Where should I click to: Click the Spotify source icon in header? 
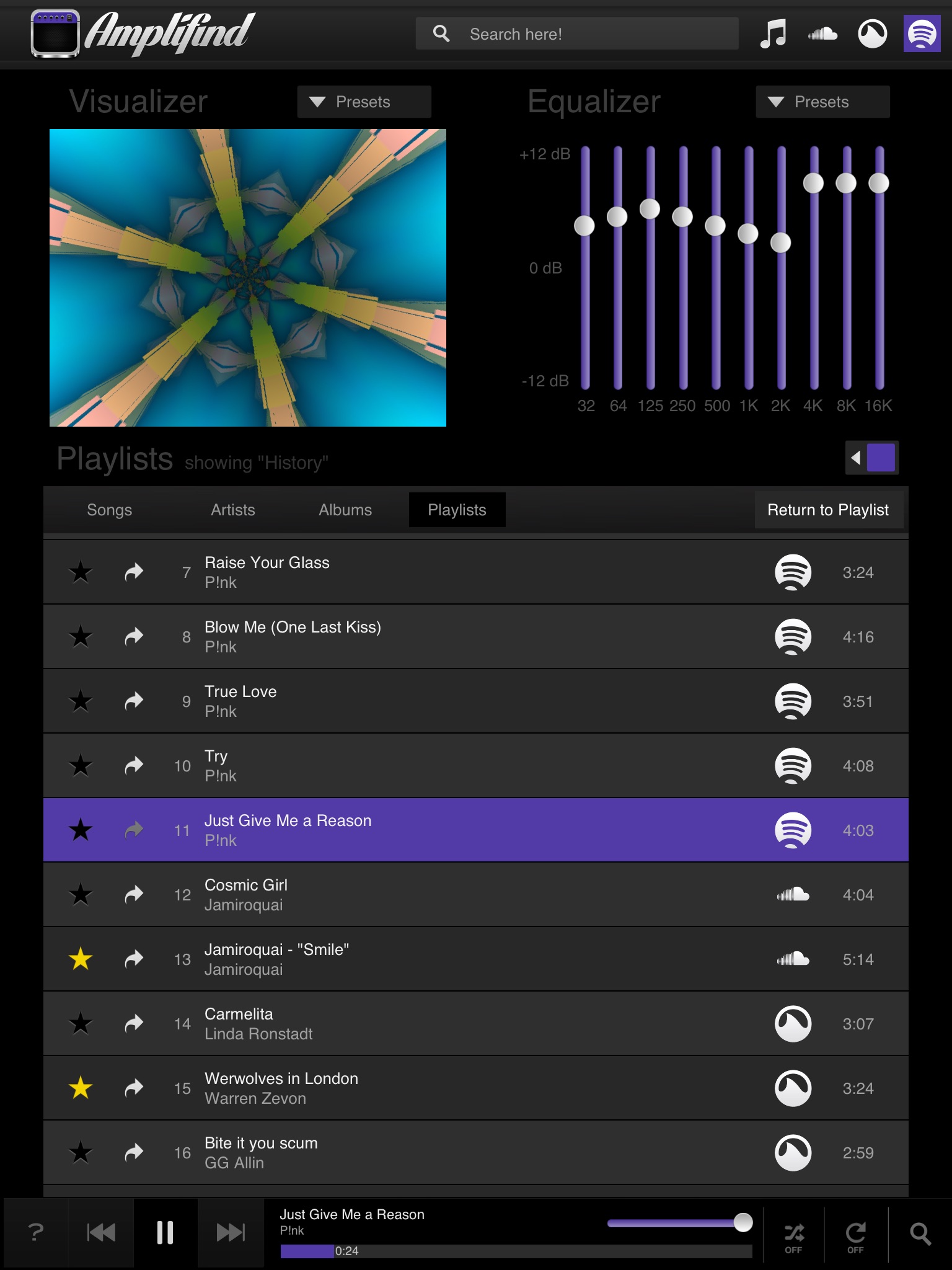pos(922,34)
